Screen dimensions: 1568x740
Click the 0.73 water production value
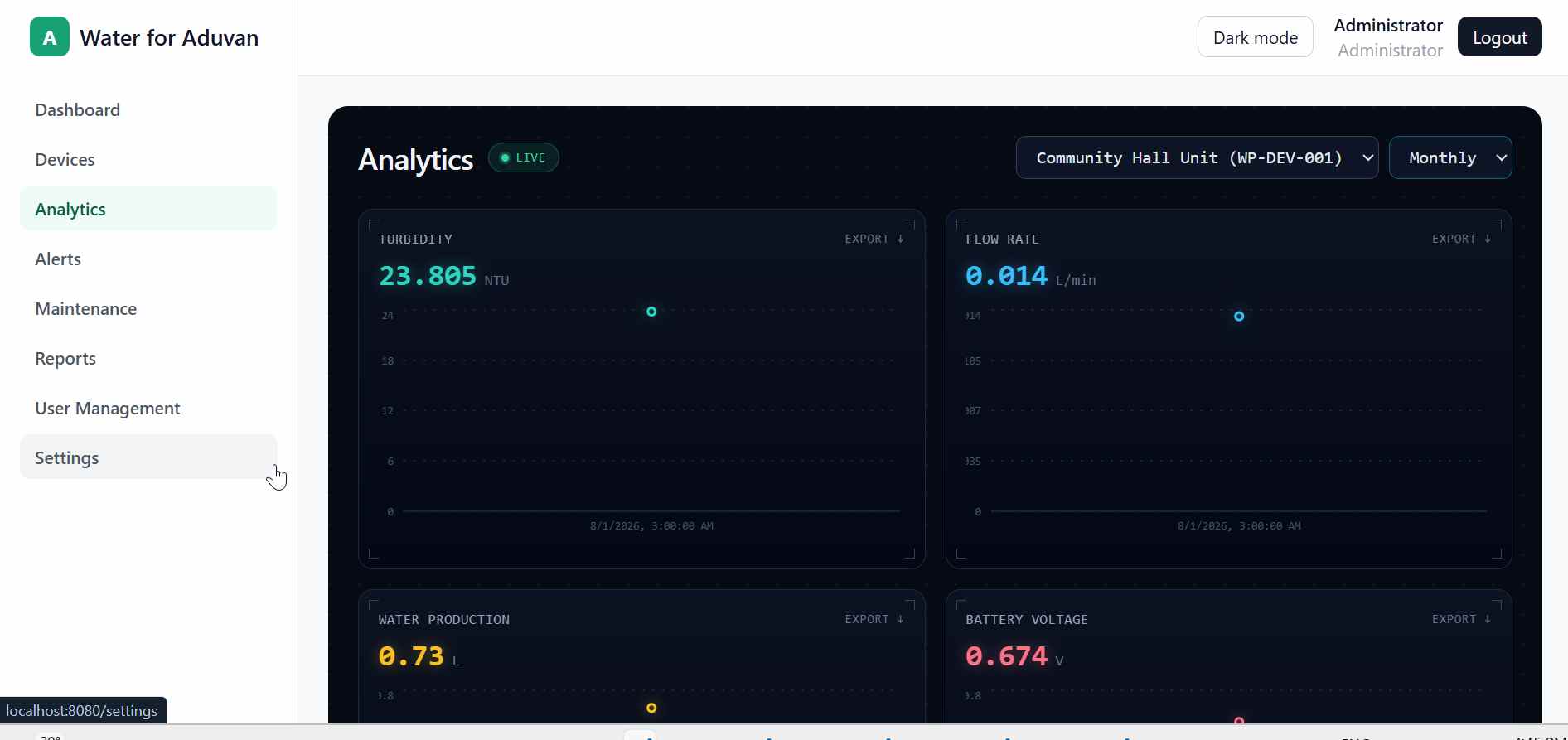[x=411, y=656]
